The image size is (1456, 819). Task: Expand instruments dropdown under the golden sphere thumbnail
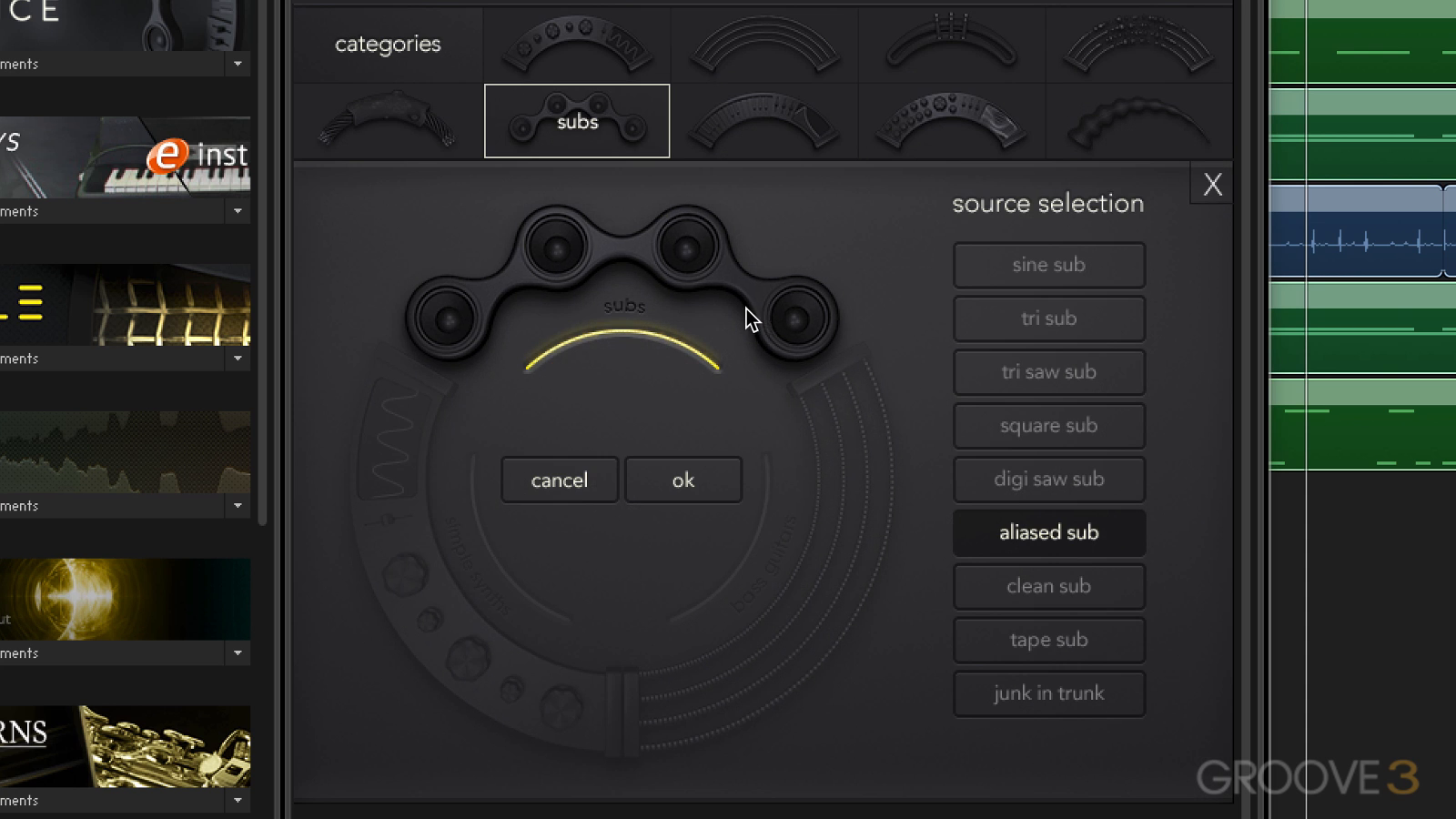tap(238, 653)
